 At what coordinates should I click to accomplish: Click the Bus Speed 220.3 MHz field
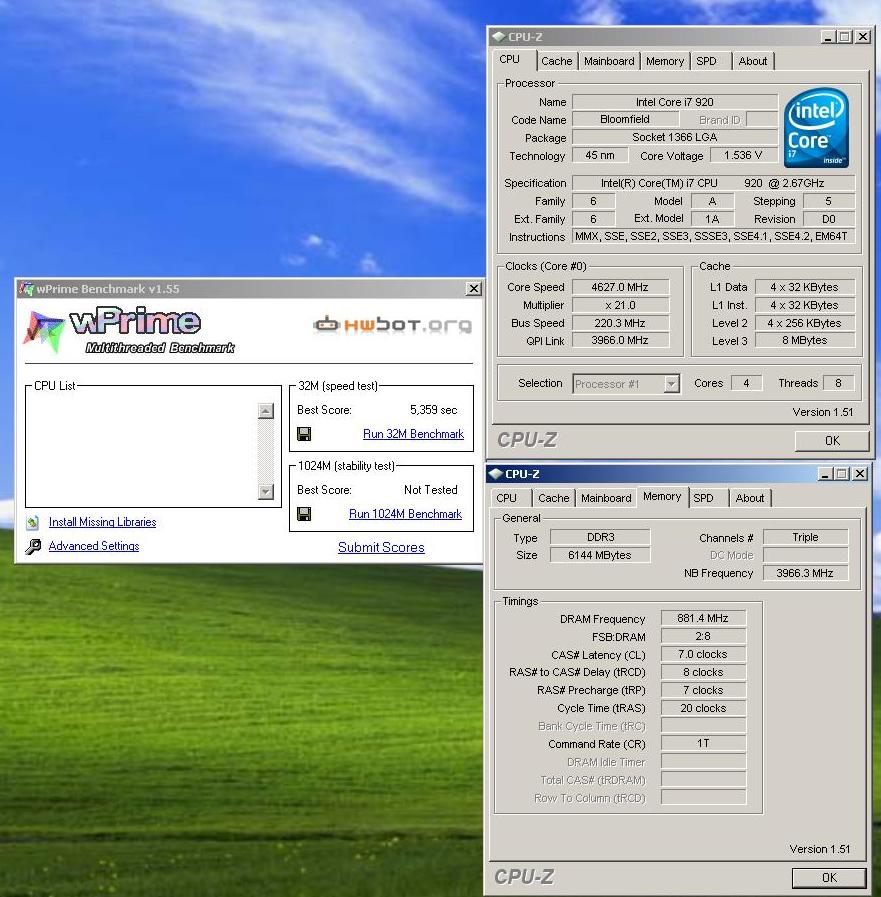click(620, 323)
